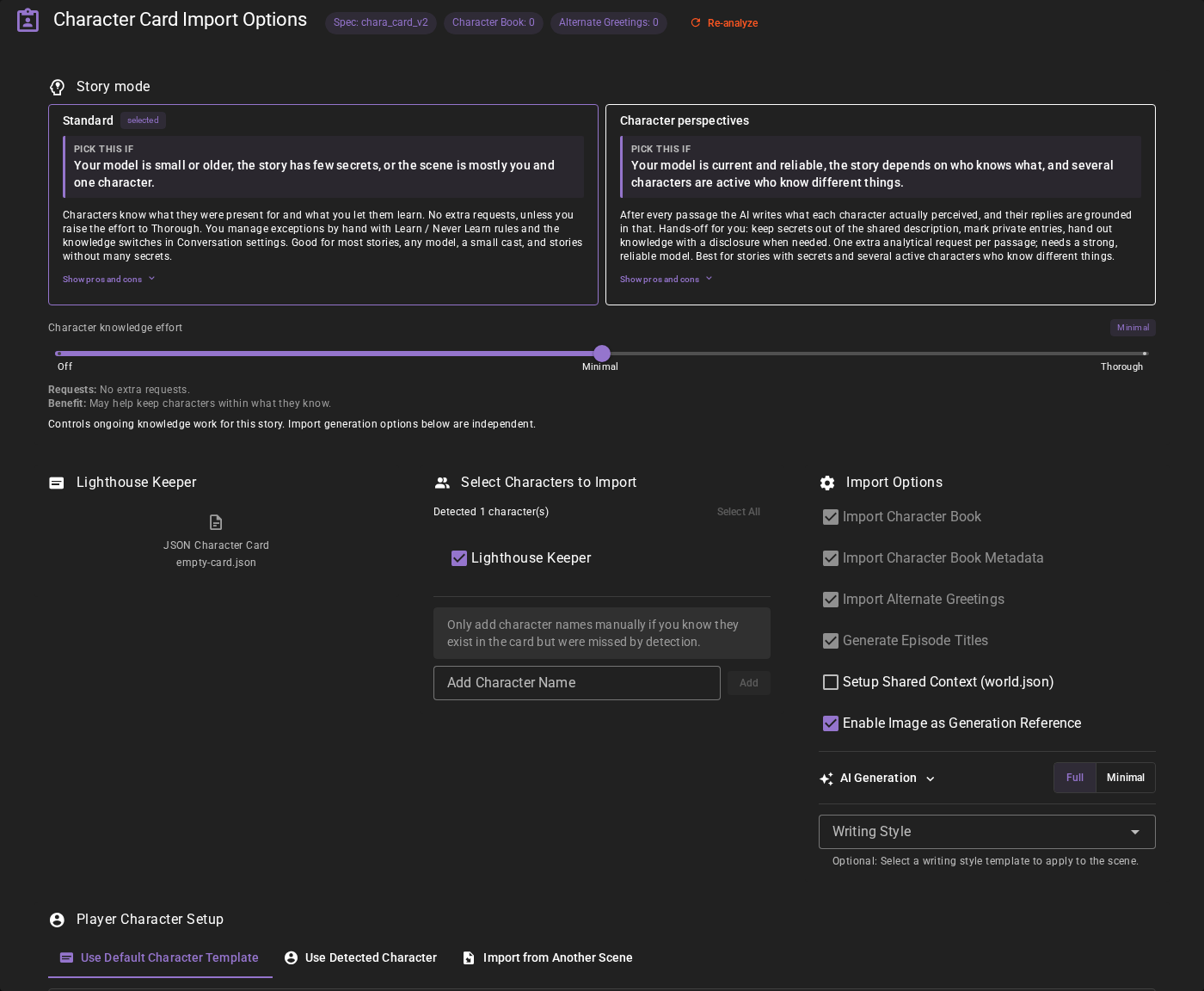The image size is (1204, 991).
Task: Toggle Import Alternate Greetings checkbox
Action: point(831,600)
